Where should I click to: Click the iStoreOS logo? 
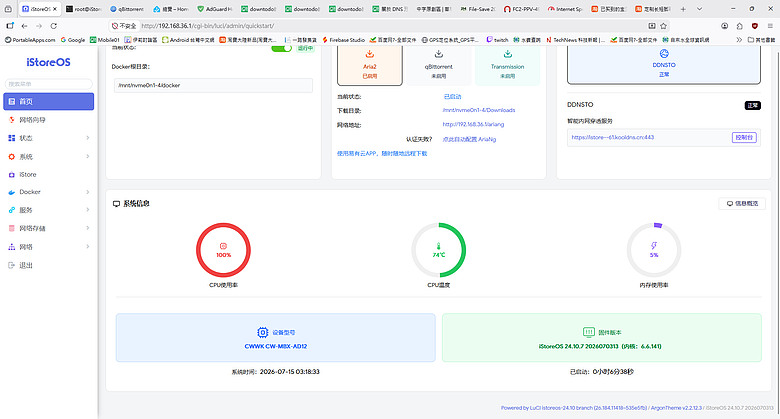pos(48,62)
